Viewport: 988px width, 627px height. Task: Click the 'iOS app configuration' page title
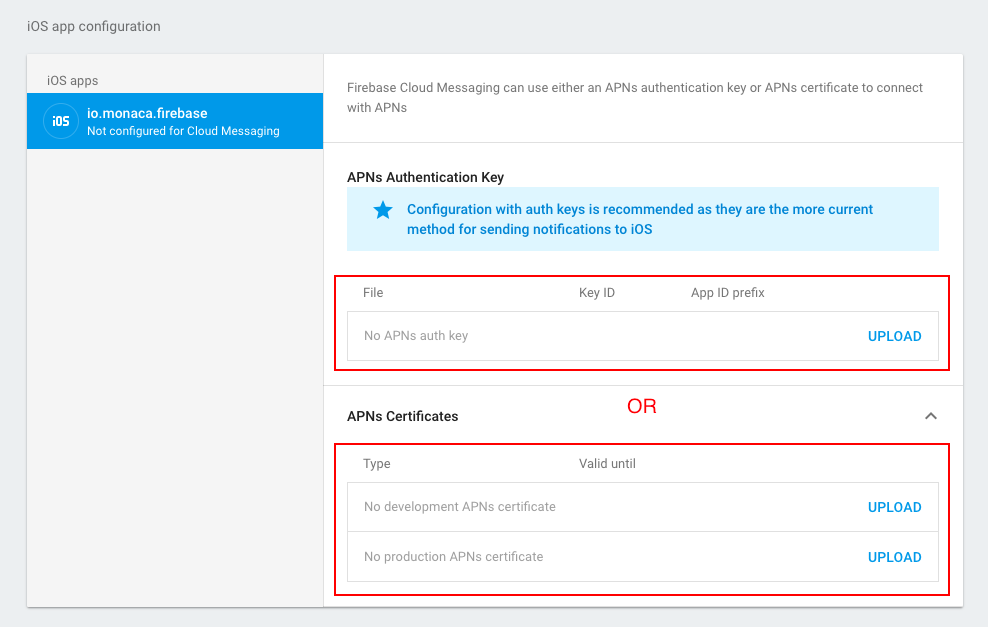tap(93, 26)
